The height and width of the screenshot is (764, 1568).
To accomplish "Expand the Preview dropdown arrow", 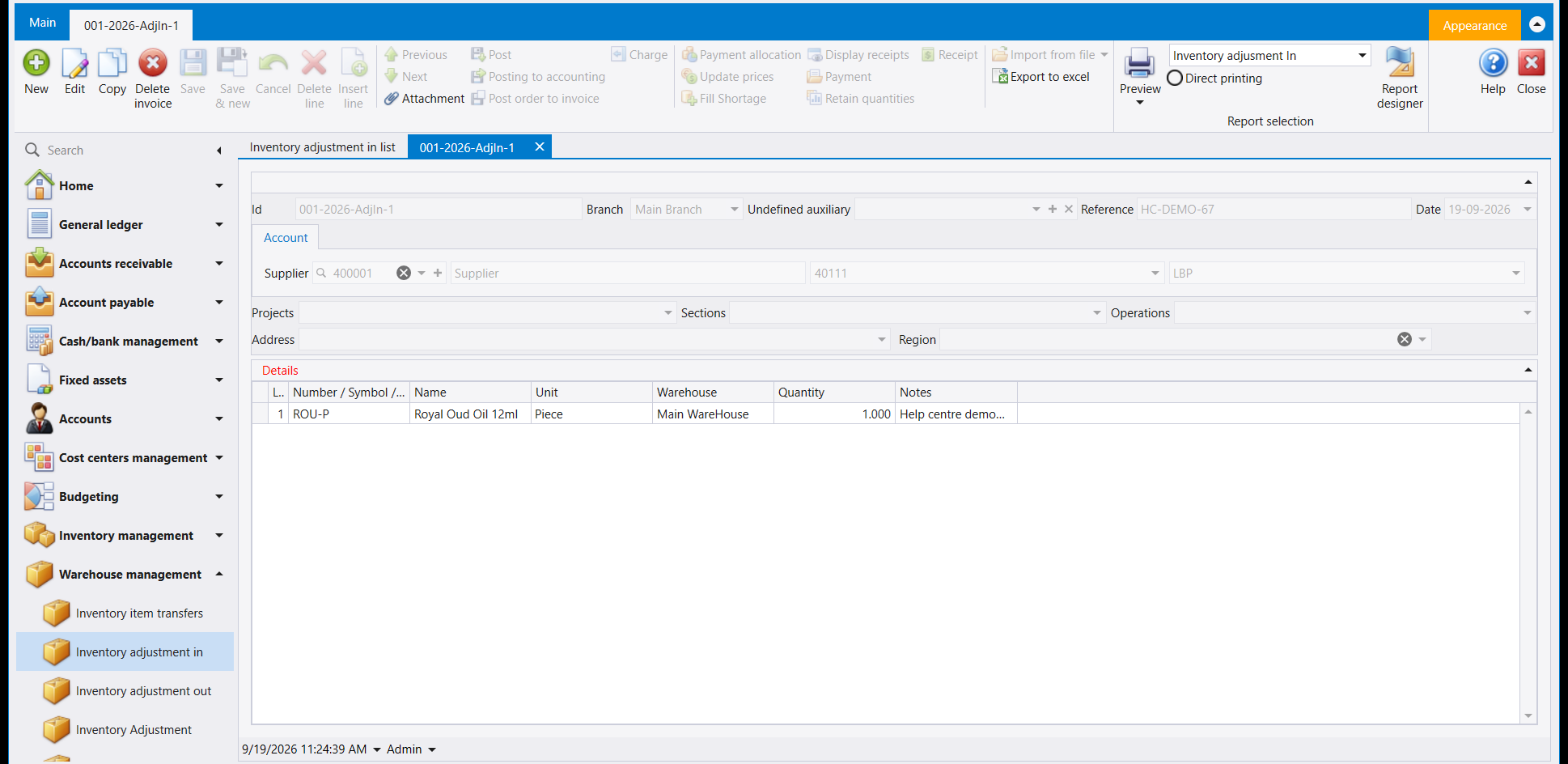I will (x=1139, y=103).
